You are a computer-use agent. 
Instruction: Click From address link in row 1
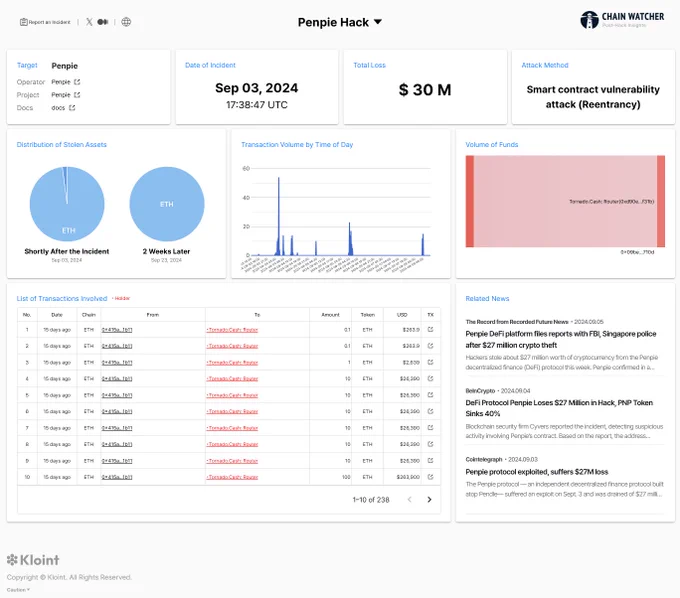[x=117, y=330]
